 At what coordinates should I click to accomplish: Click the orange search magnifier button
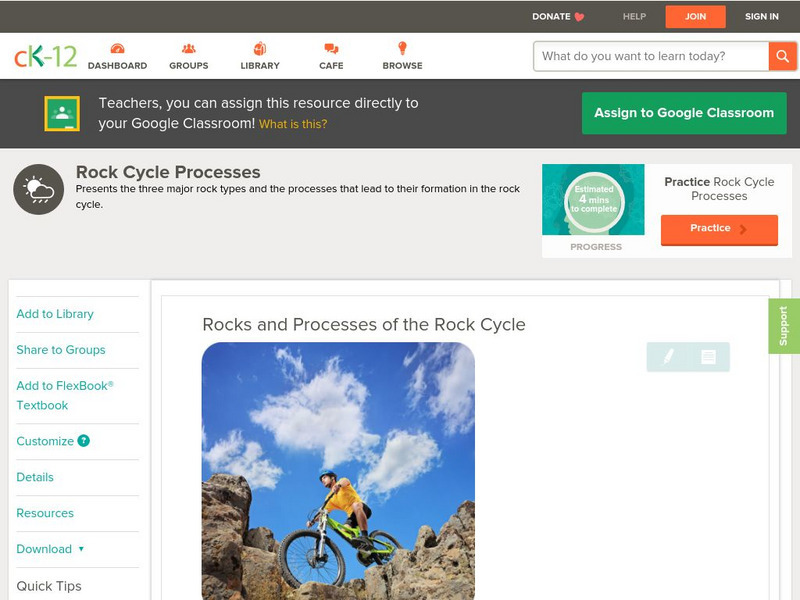click(782, 56)
